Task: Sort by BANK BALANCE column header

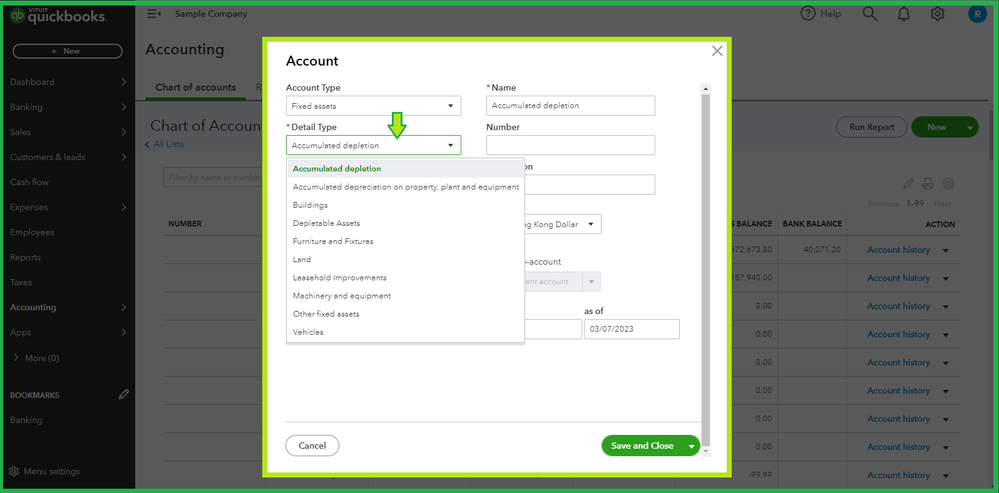Action: (x=812, y=224)
